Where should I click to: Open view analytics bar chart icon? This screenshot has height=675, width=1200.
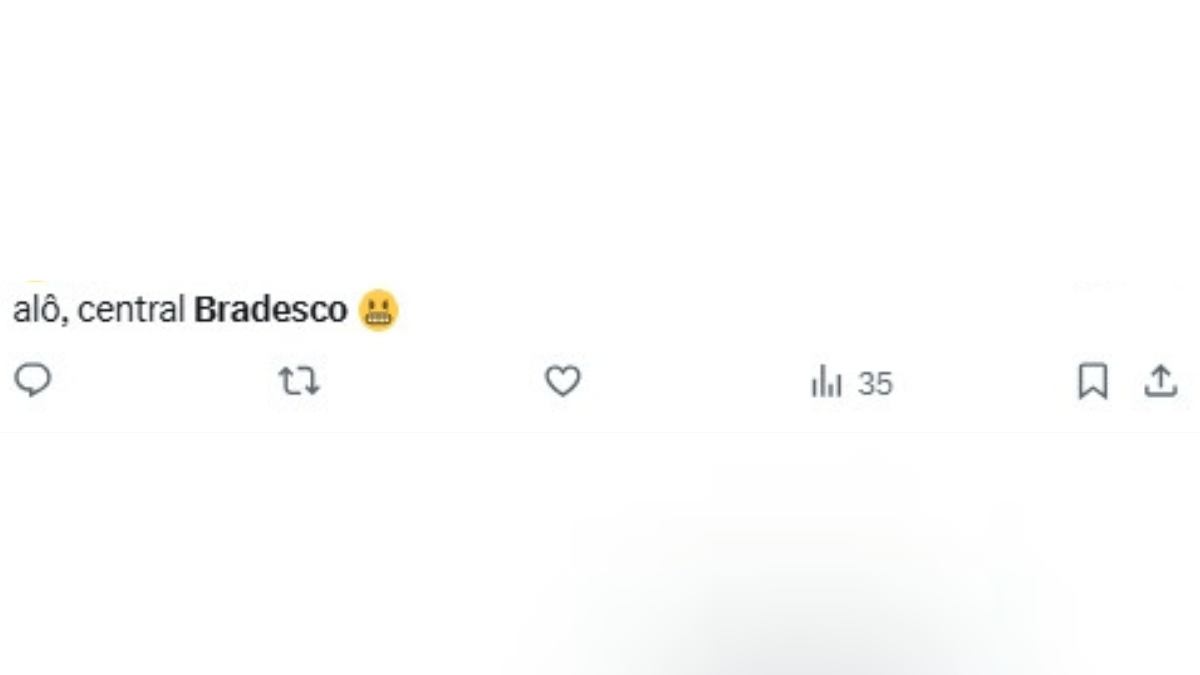[x=826, y=382]
